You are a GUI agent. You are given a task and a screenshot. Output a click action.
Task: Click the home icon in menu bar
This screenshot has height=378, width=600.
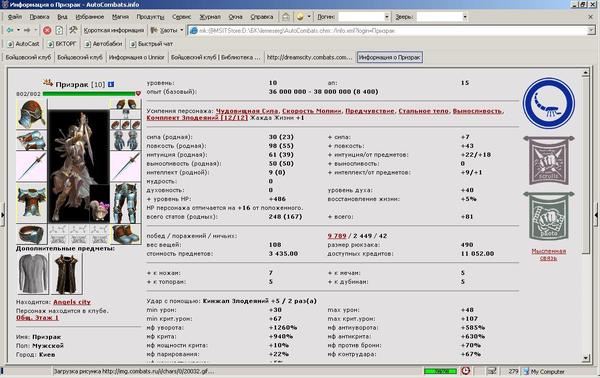tap(285, 17)
